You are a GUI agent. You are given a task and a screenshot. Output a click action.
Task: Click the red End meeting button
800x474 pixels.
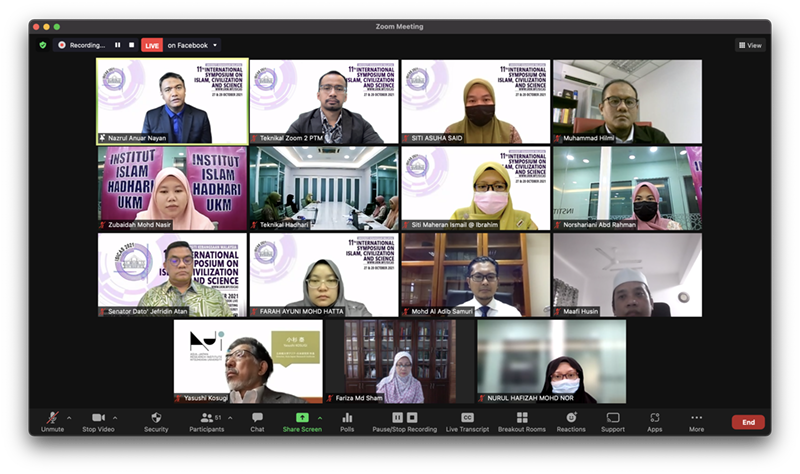tap(747, 422)
